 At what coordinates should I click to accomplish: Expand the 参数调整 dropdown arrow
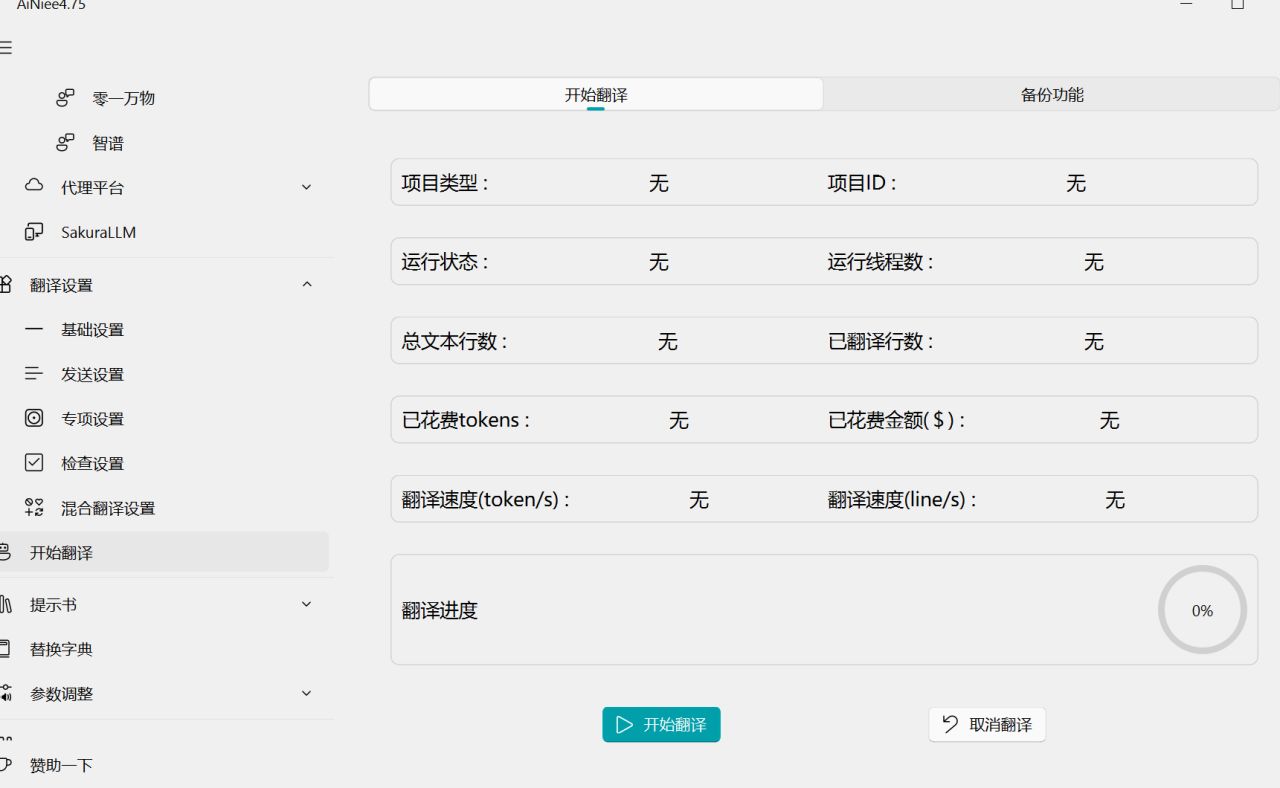coord(306,693)
